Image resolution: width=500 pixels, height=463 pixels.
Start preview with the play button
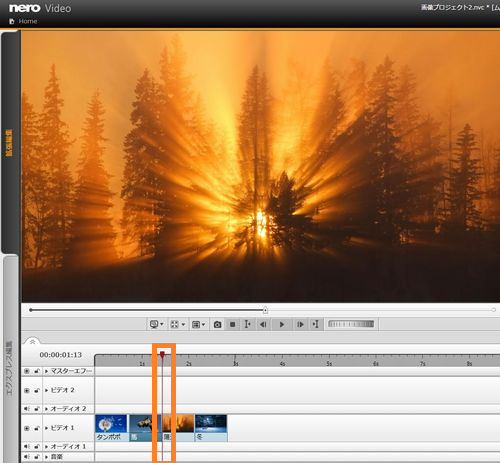pyautogui.click(x=282, y=324)
